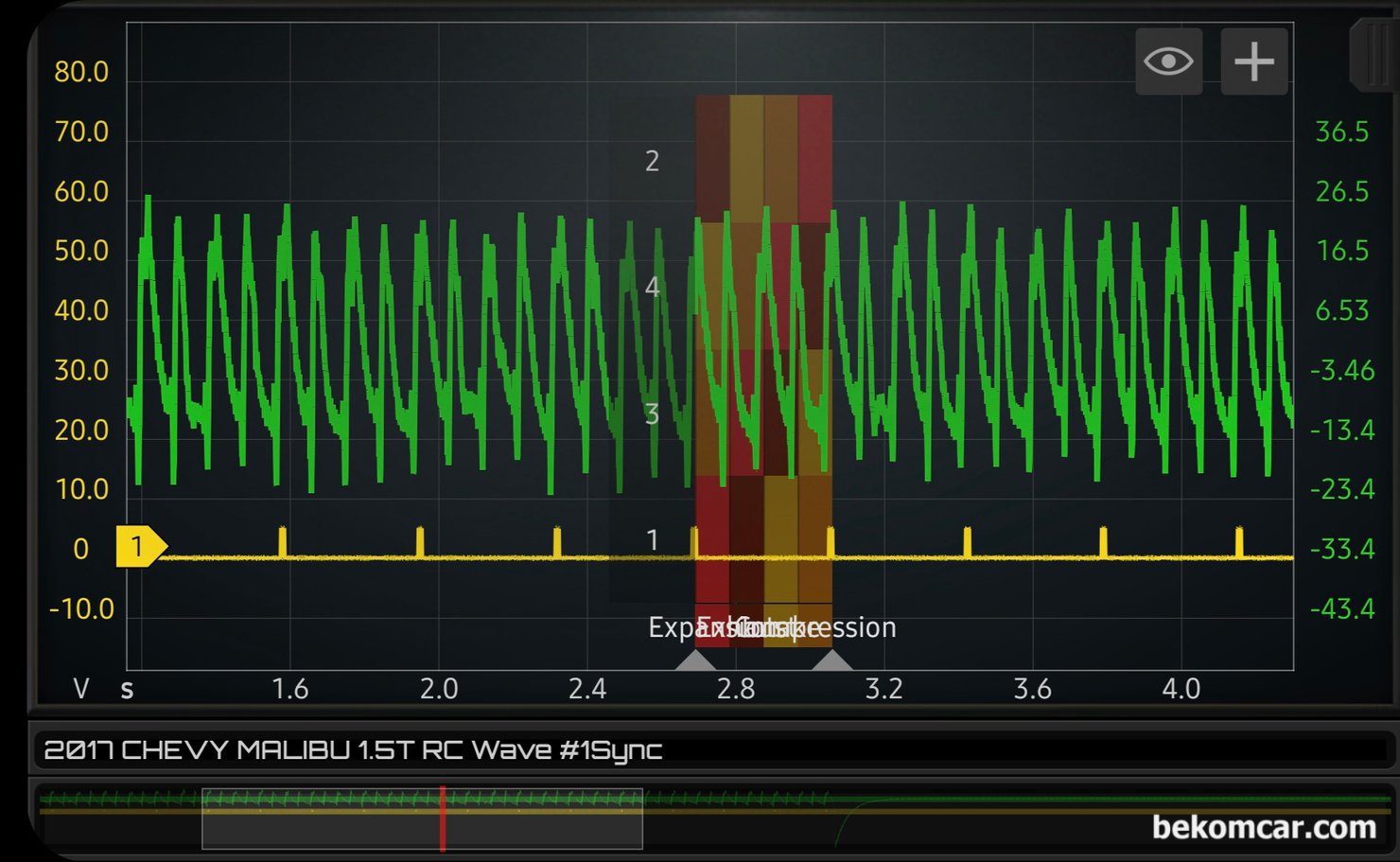Open the side panel handle at right edge

pyautogui.click(x=1374, y=57)
